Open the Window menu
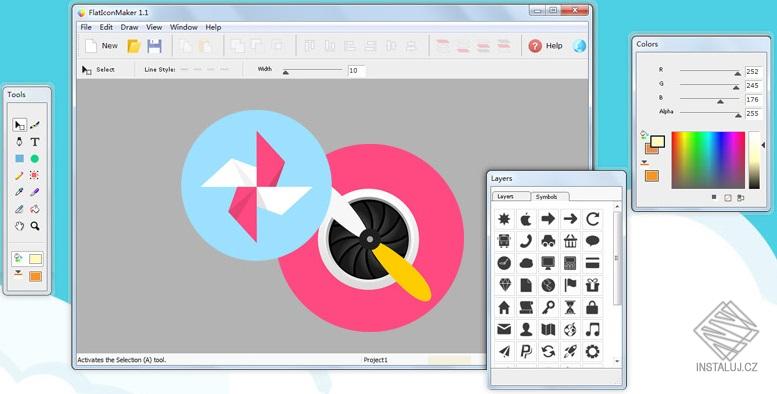Viewport: 777px width, 394px height. click(x=183, y=27)
